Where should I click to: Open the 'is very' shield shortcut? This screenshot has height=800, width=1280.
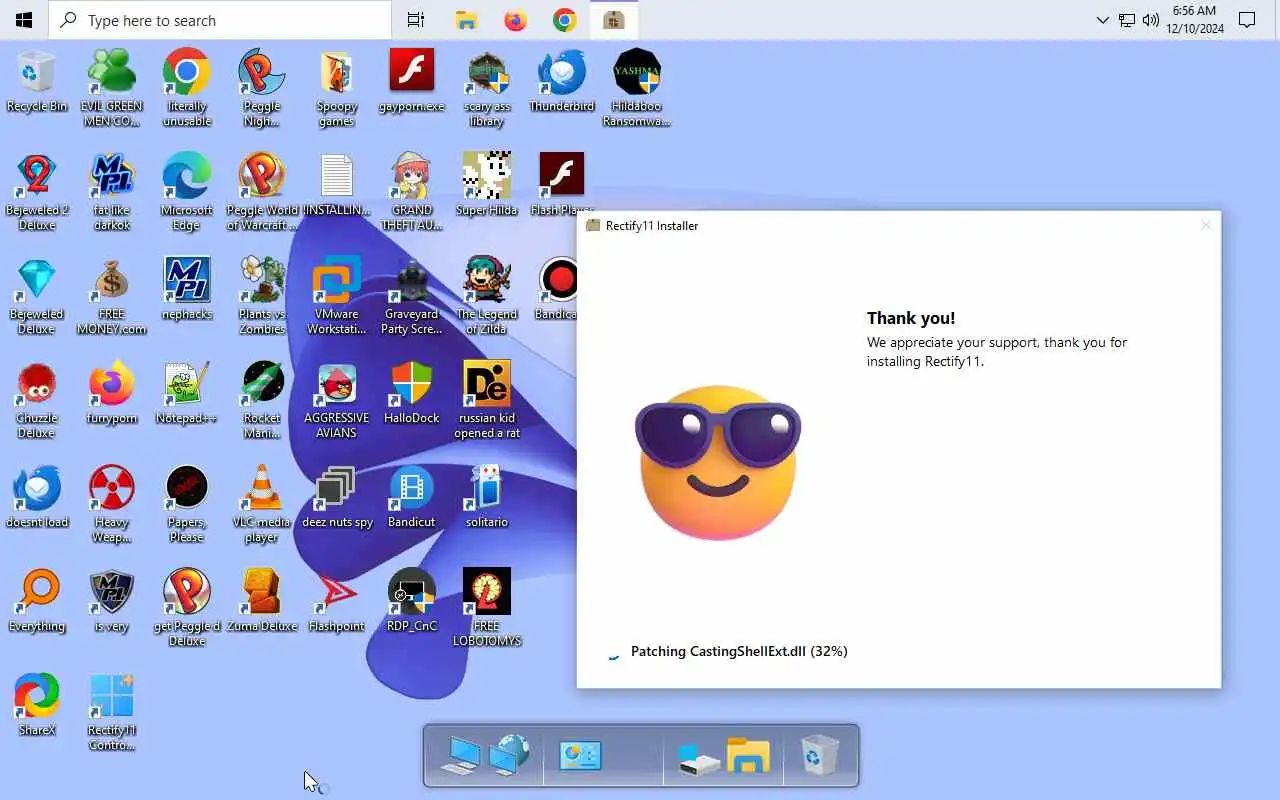pos(112,602)
